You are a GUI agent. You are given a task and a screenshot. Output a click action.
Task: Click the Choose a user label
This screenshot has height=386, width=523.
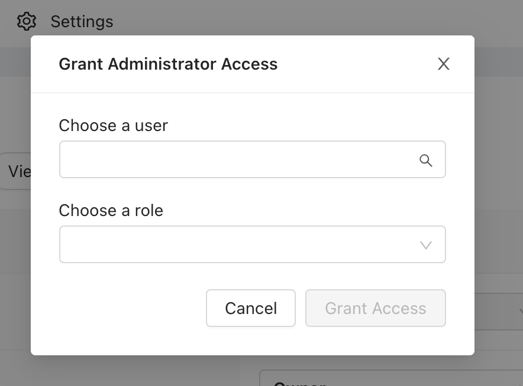113,126
